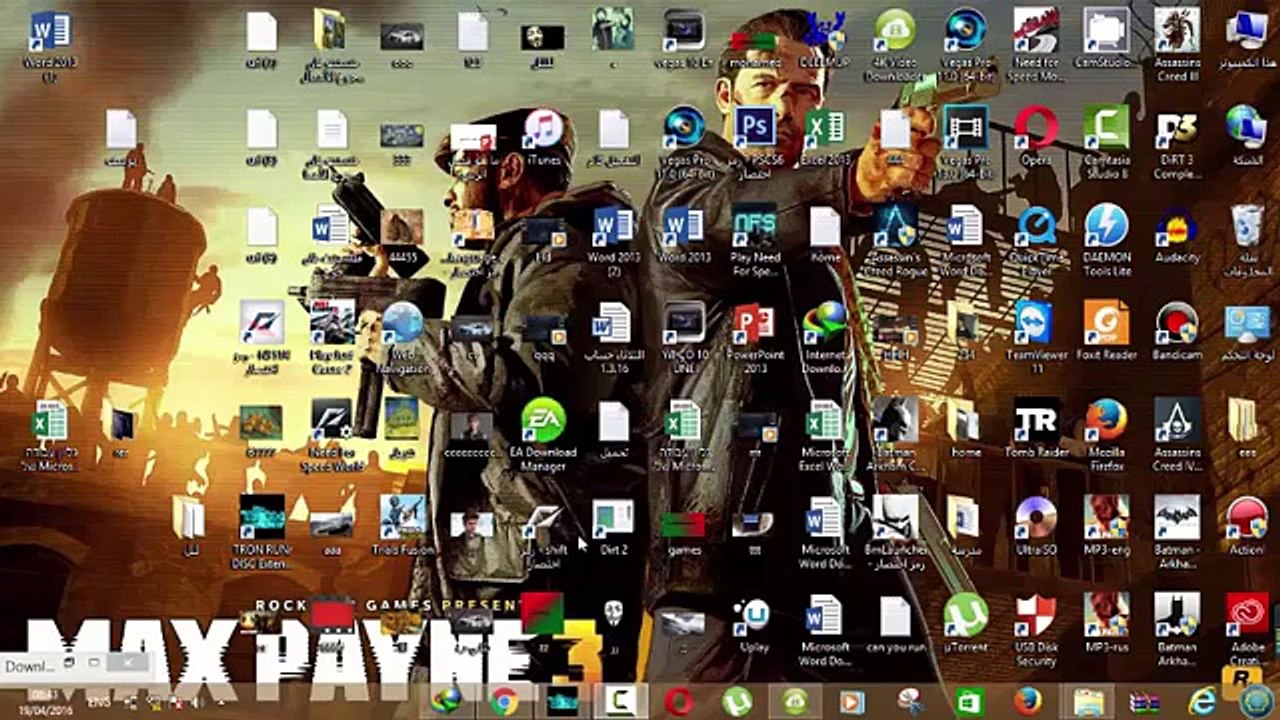The image size is (1280, 720).
Task: Open the Recycle Bin
Action: tap(1247, 241)
